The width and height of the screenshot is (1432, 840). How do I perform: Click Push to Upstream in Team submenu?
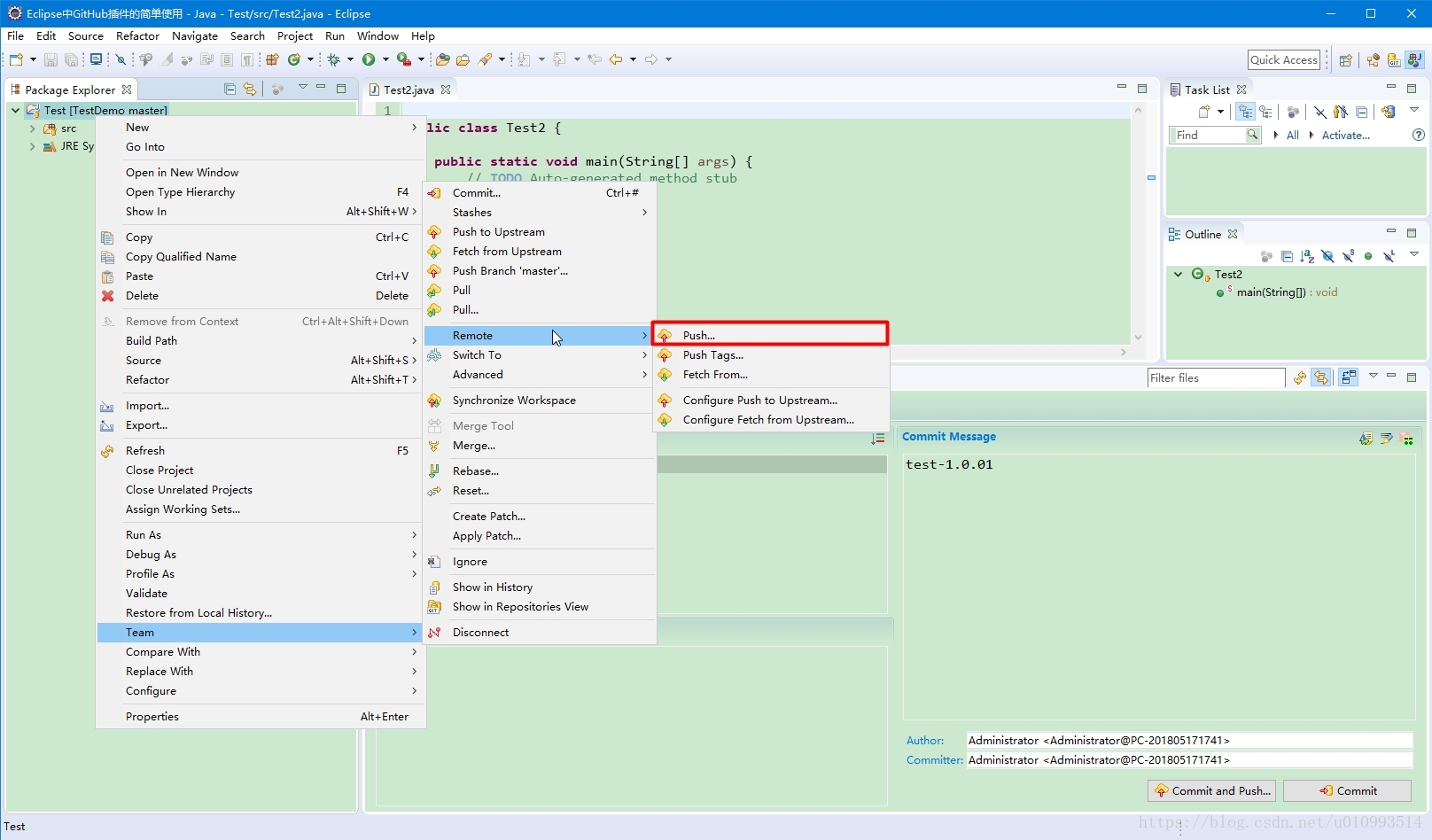[x=540, y=232]
